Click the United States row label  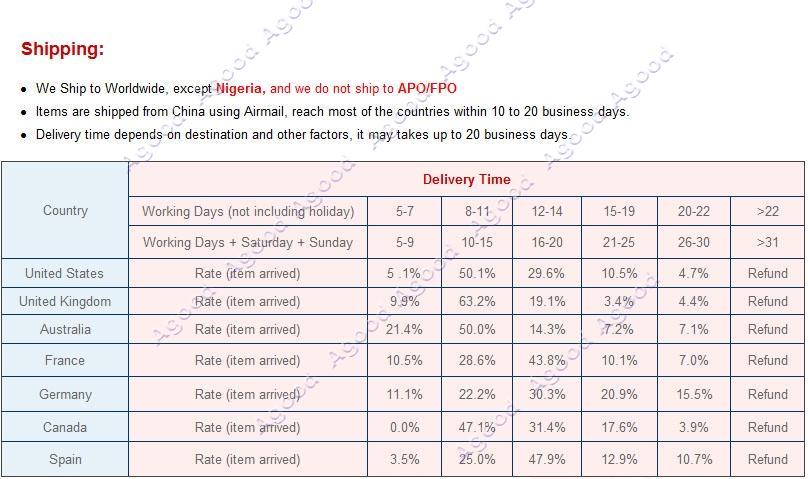65,273
